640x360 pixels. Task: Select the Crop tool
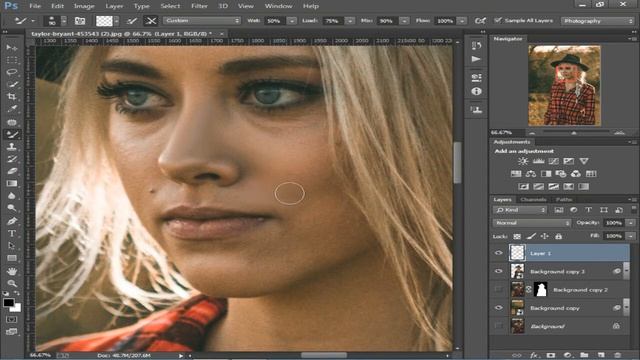point(12,97)
